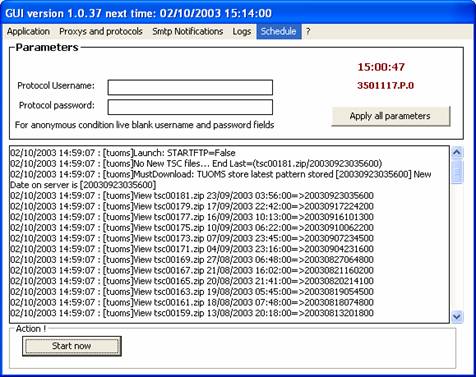Focus the Protocol password input field
Viewport: 476px width, 377px height.
190,107
